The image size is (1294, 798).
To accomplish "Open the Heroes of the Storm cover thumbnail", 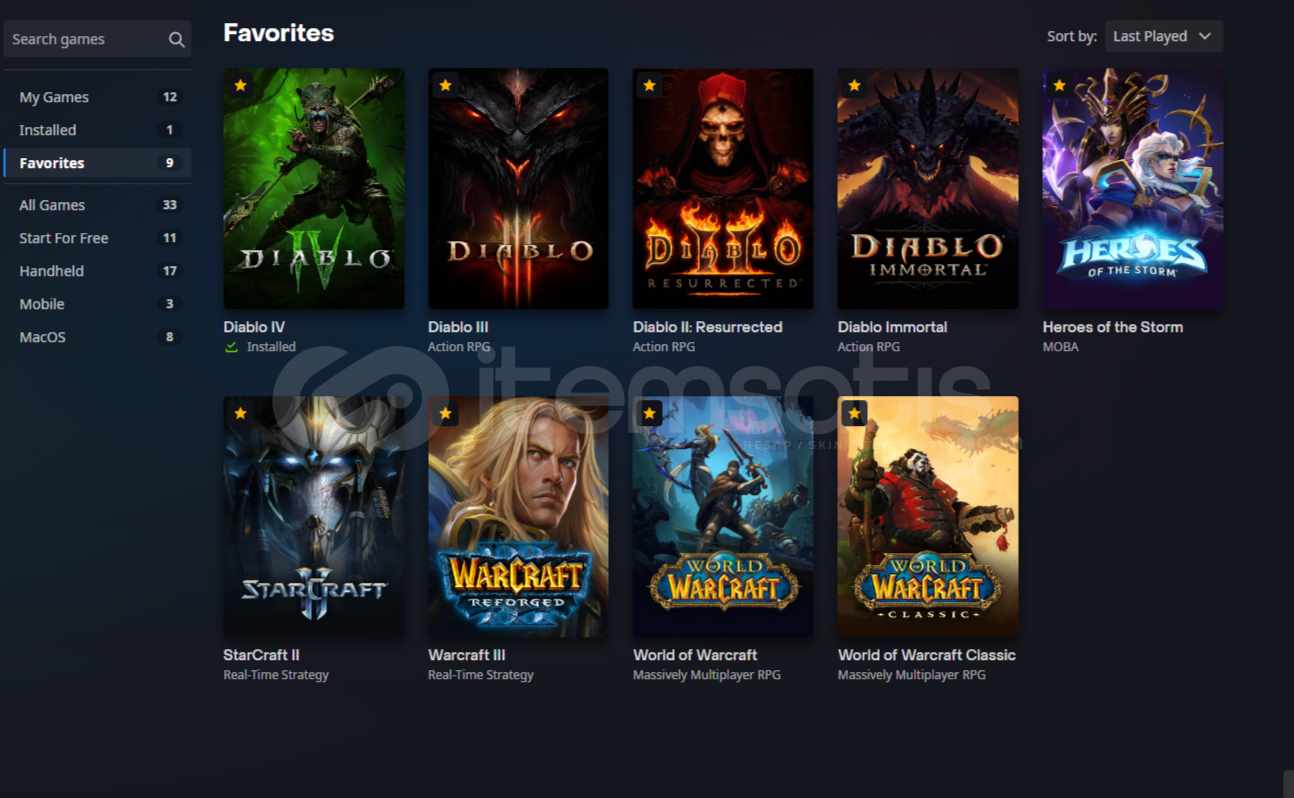I will pyautogui.click(x=1133, y=188).
